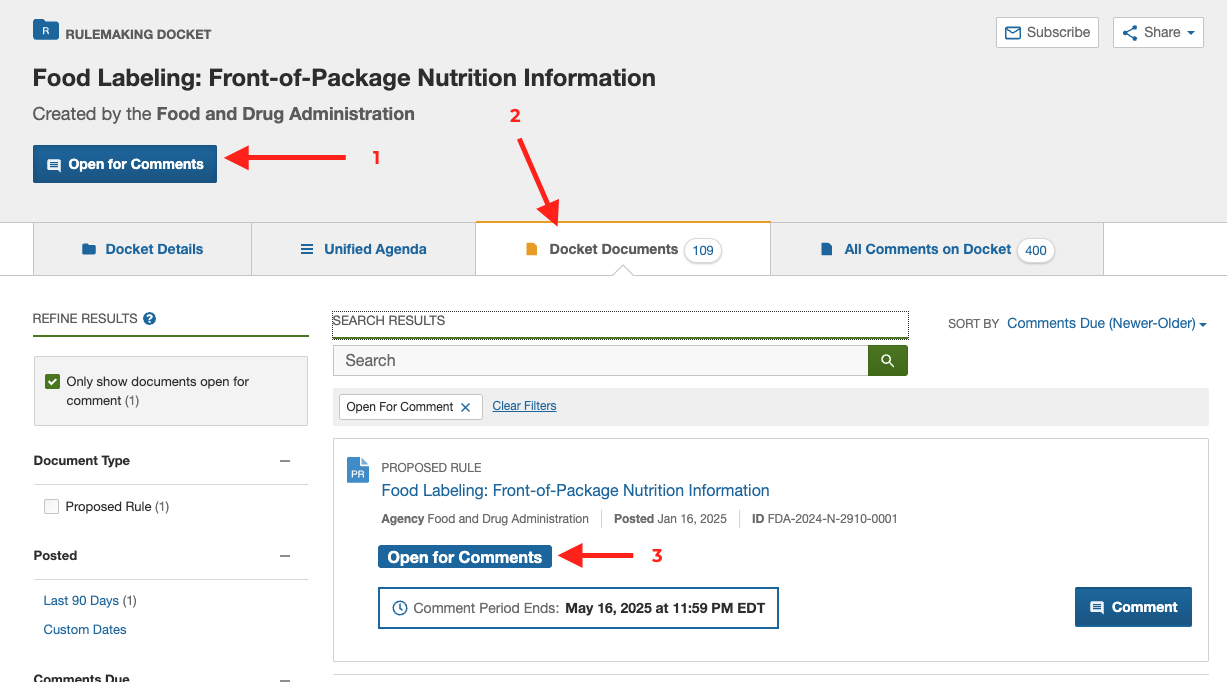Open the Sort By Comments Due dropdown
The image size is (1227, 682).
point(1106,323)
